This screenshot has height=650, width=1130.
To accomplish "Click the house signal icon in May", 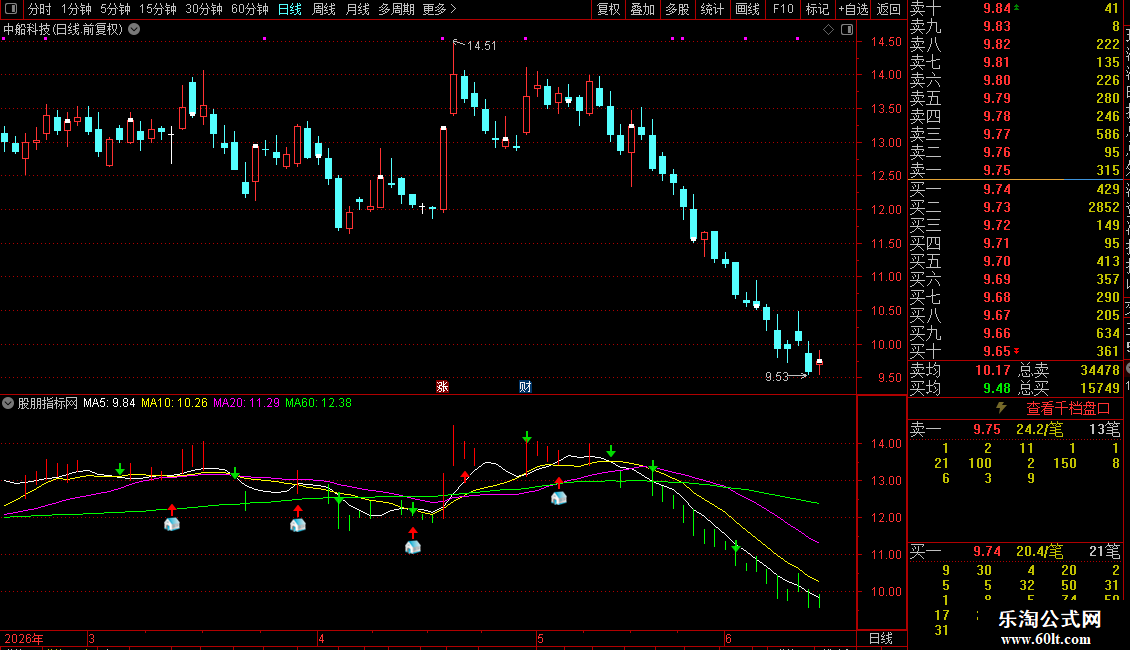I will point(559,497).
